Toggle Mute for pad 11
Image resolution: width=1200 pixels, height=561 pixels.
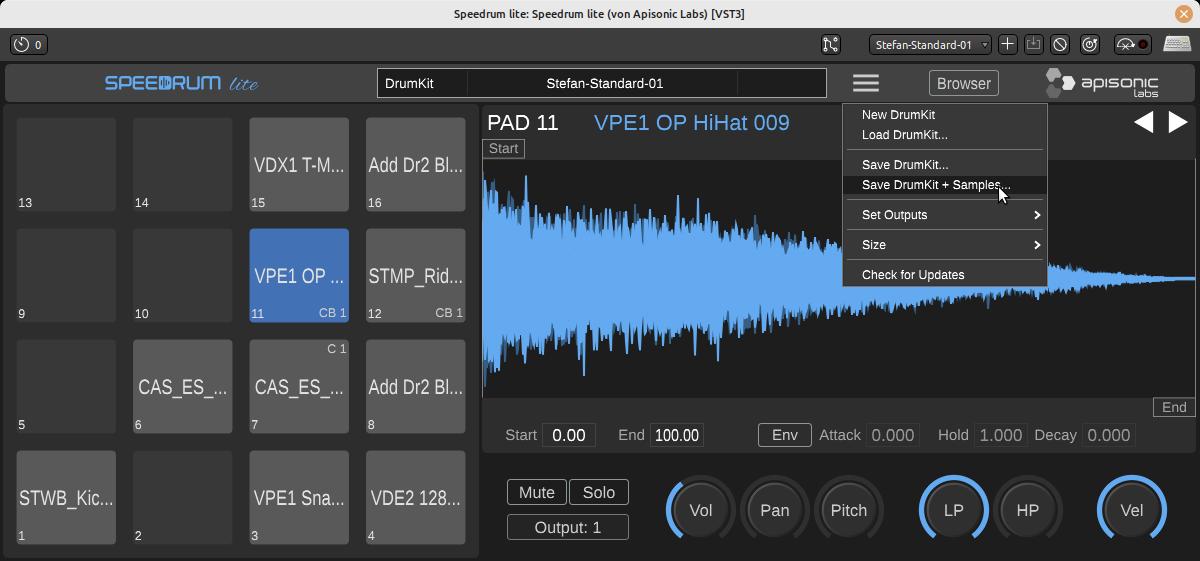pos(537,492)
